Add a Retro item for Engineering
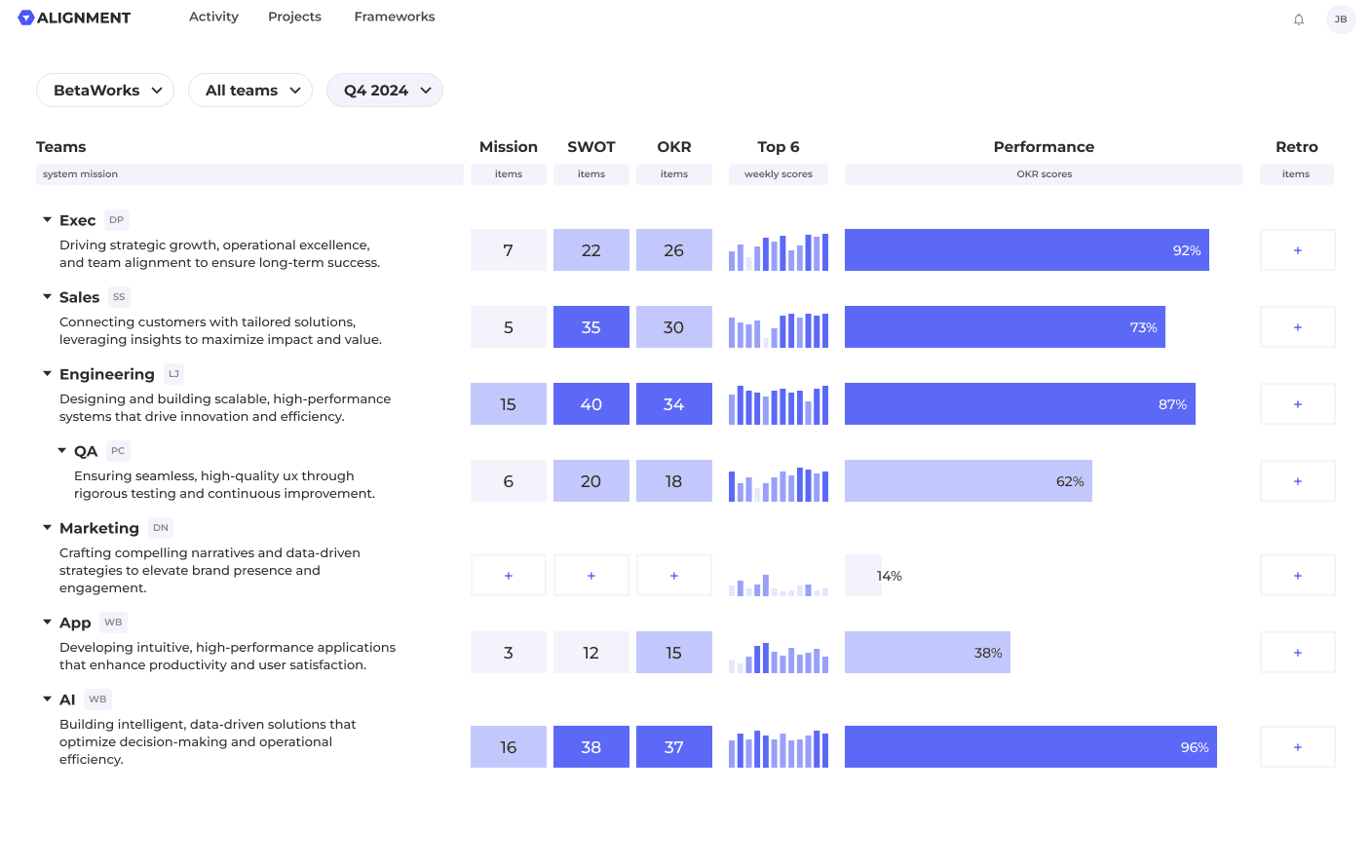This screenshot has width=1372, height=868. [x=1298, y=404]
